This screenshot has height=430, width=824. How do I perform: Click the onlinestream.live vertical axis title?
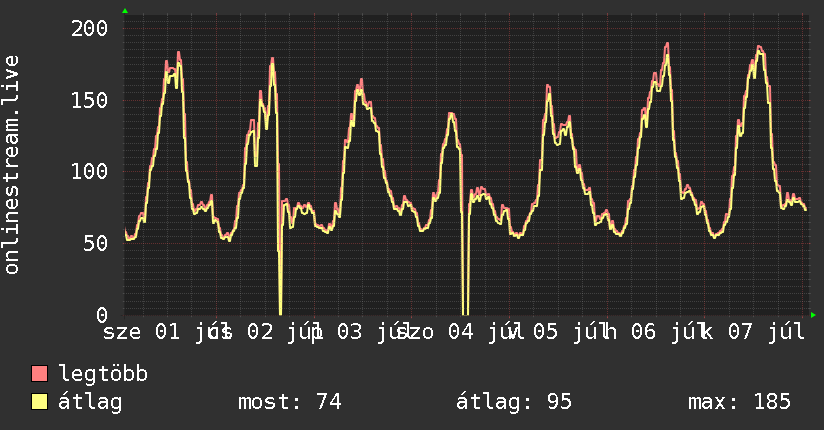point(11,165)
